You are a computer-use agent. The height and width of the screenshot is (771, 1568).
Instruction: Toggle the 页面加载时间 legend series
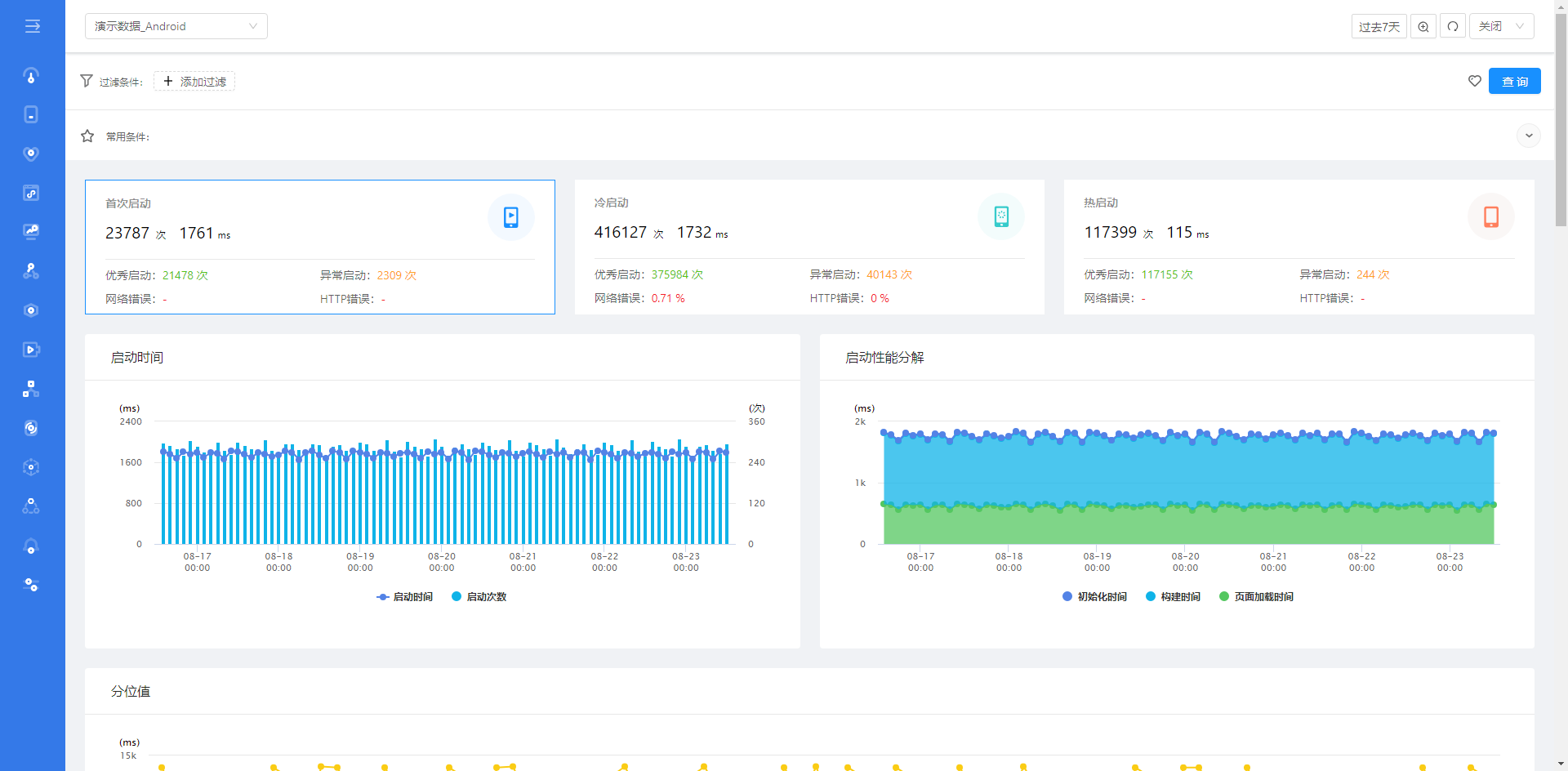click(x=1256, y=597)
